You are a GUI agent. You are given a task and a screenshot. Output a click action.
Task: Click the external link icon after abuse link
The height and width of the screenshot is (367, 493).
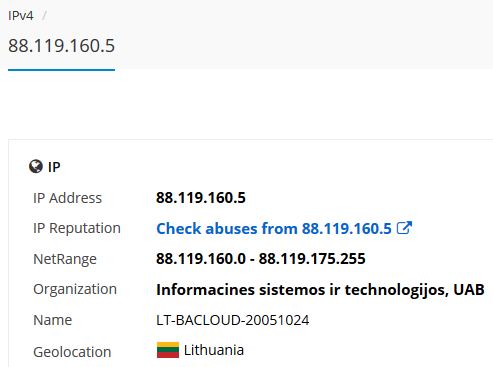point(404,228)
